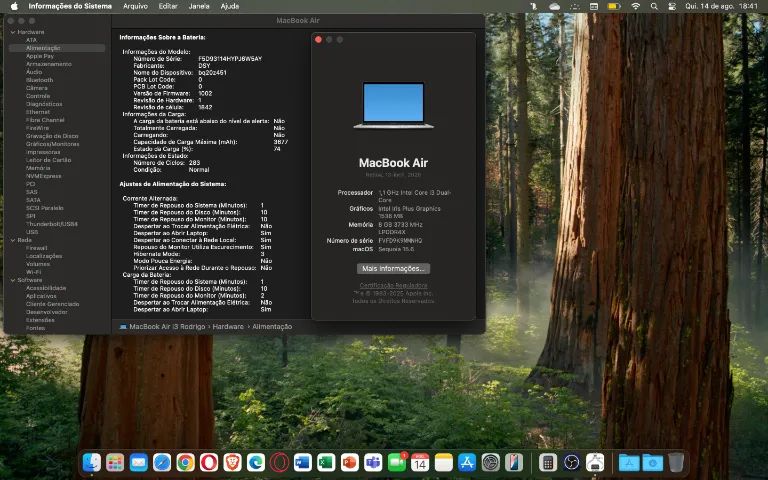Open the Janela menu

click(x=199, y=6)
